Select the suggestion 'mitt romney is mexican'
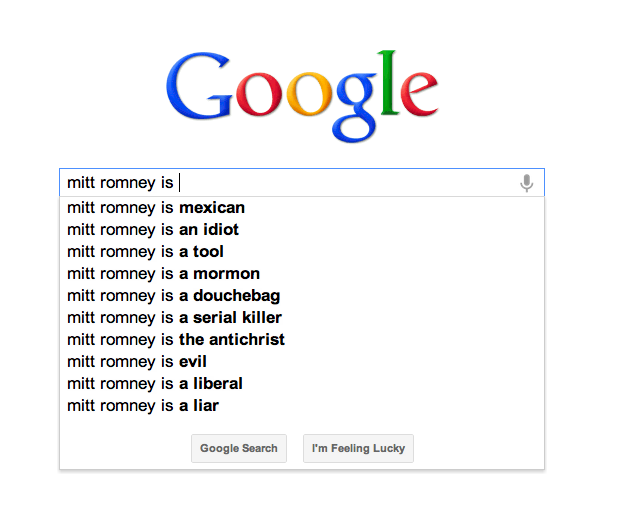The height and width of the screenshot is (512, 632). pyautogui.click(x=156, y=208)
